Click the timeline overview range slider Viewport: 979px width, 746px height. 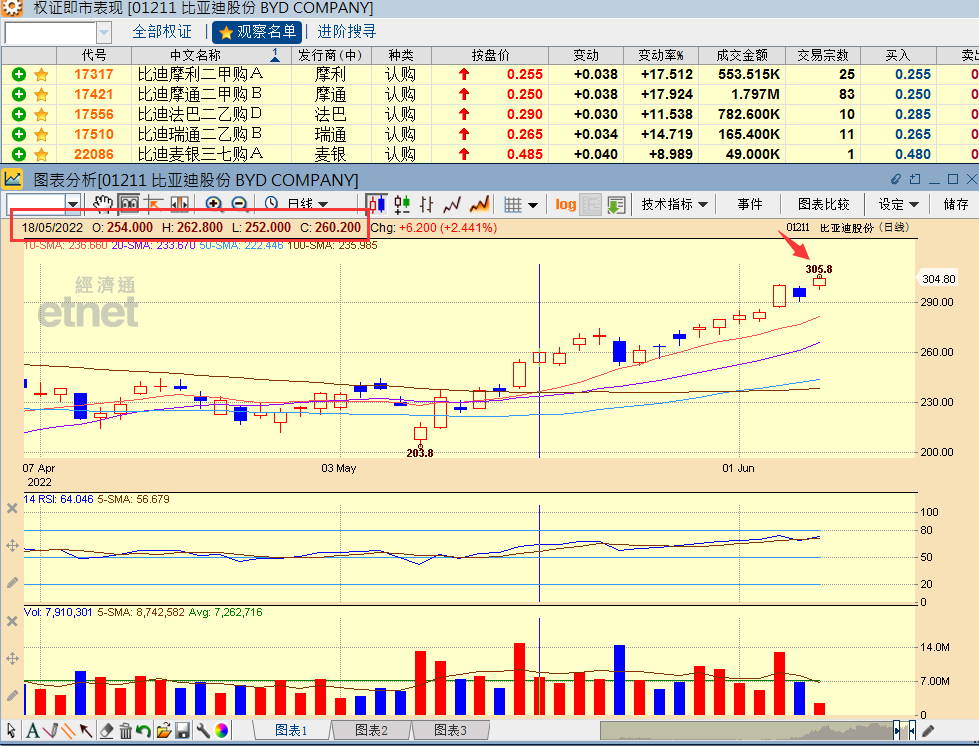coord(758,730)
